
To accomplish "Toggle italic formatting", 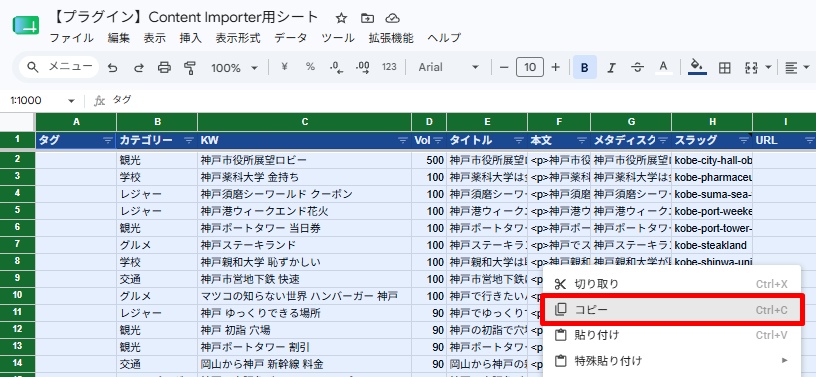I will click(x=611, y=67).
